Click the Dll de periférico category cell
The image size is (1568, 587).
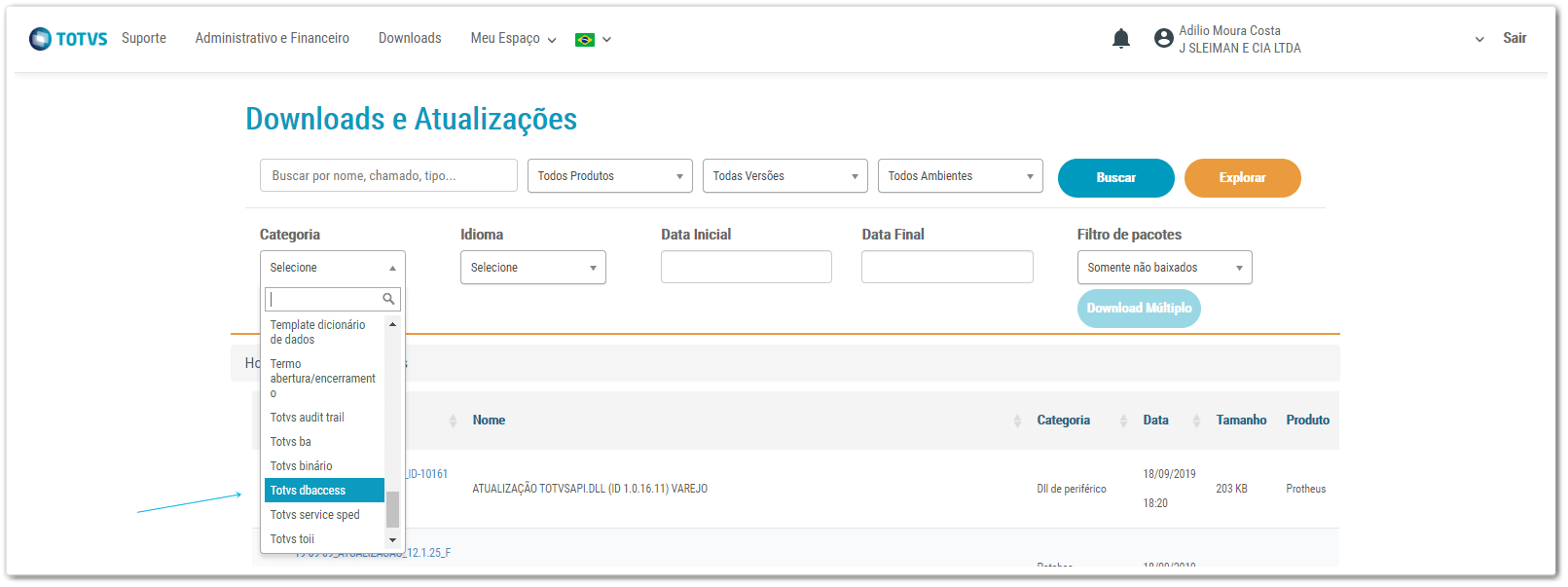point(1071,489)
